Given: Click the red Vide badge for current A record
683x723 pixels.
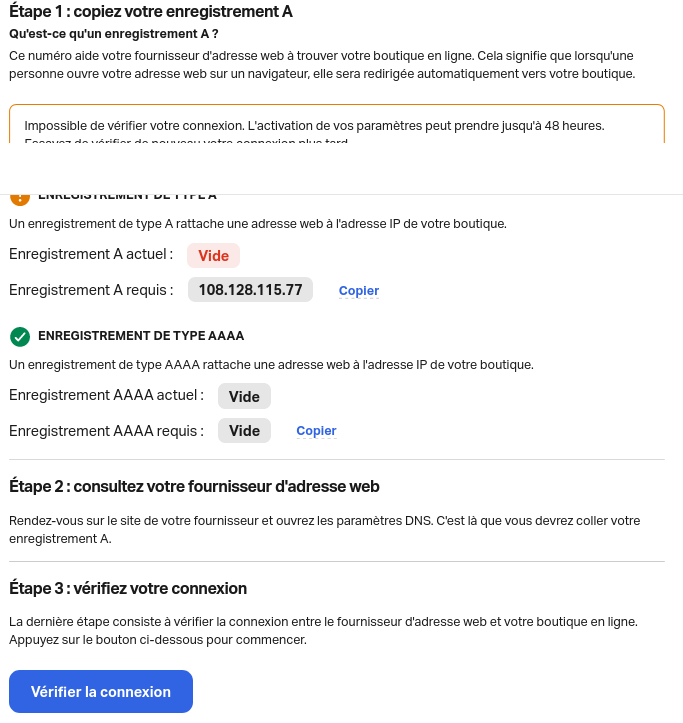Looking at the screenshot, I should (213, 256).
